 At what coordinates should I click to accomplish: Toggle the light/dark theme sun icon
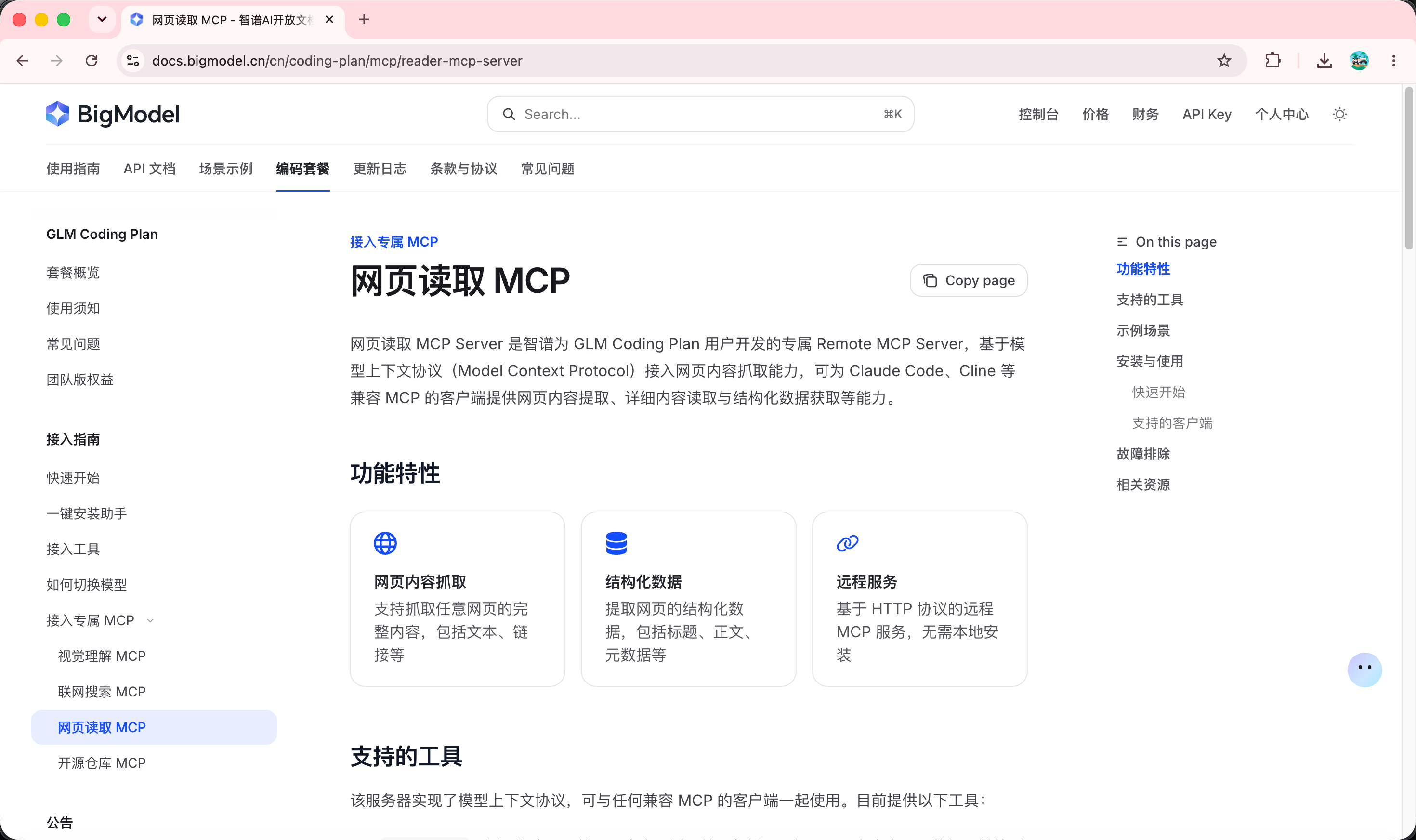point(1339,114)
